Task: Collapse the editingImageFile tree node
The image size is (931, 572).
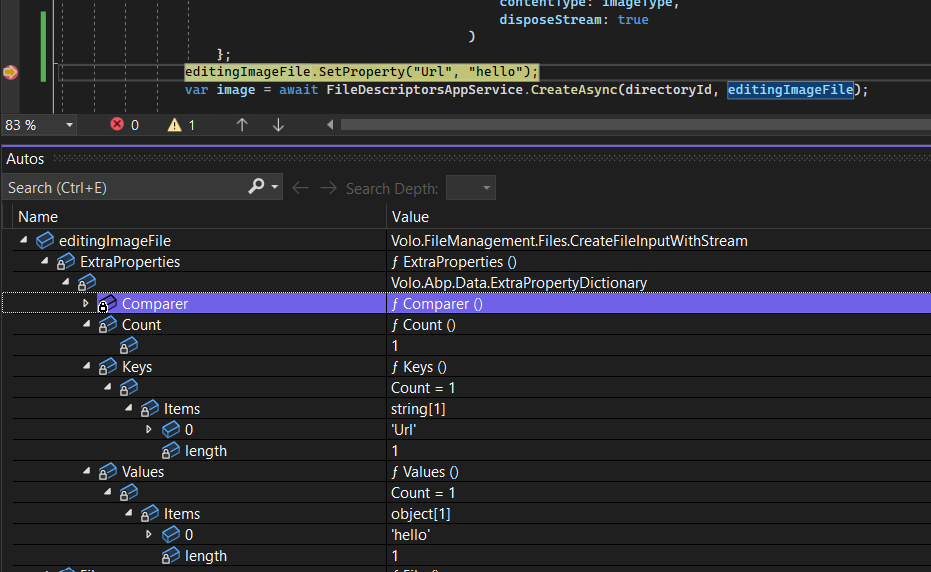Action: (x=23, y=241)
